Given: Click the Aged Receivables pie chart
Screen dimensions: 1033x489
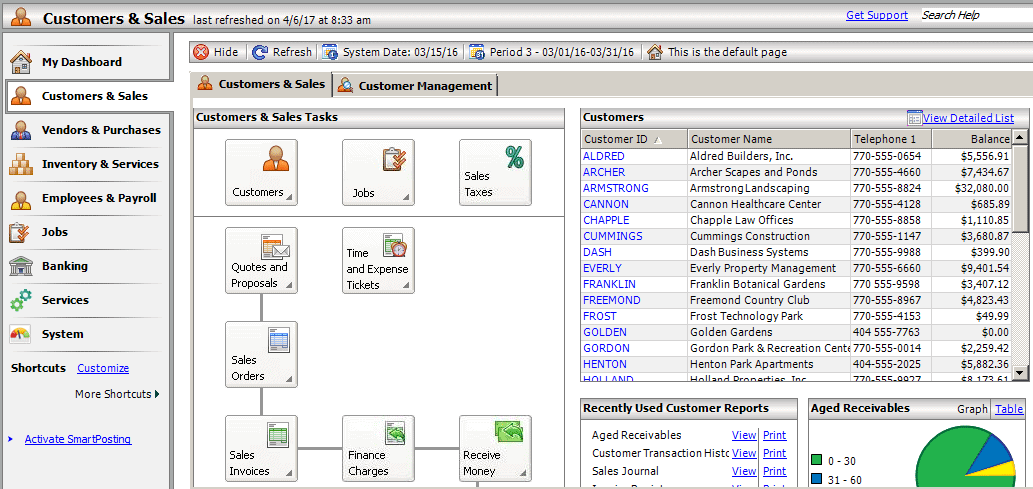Looking at the screenshot, I should click(965, 458).
